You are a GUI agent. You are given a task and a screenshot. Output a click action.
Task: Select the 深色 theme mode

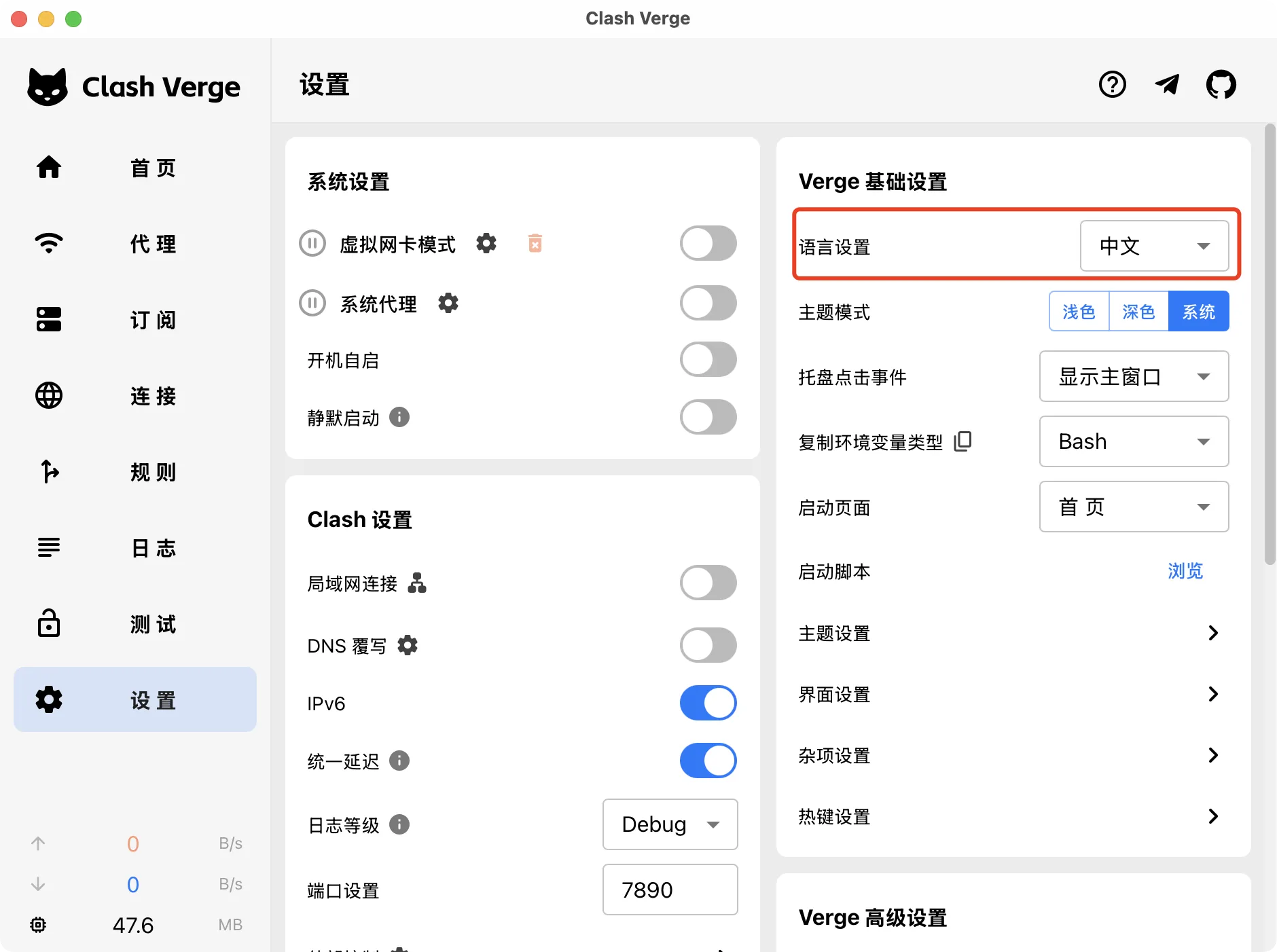(x=1139, y=311)
